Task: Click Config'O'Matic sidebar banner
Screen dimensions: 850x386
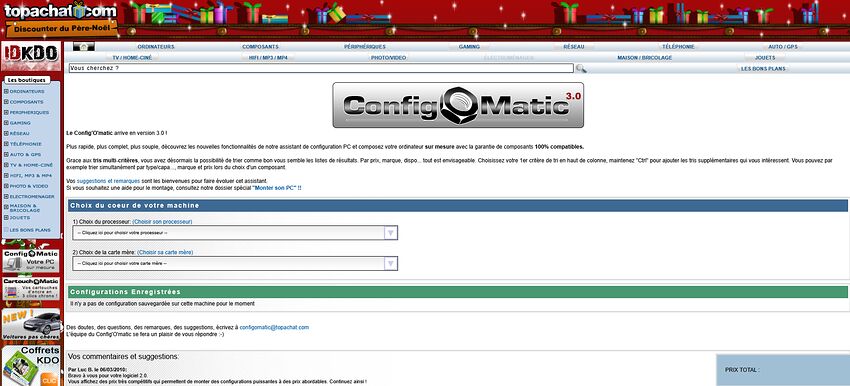Action: pyautogui.click(x=31, y=261)
